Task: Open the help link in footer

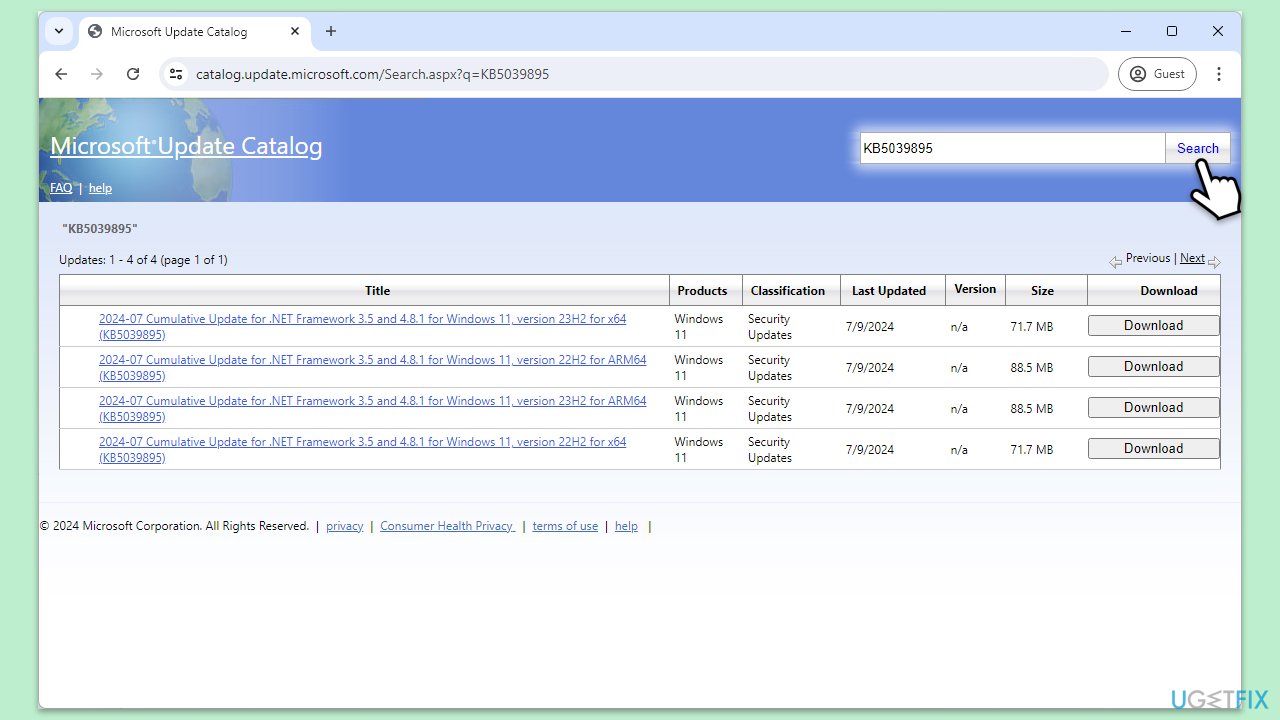Action: tap(626, 526)
